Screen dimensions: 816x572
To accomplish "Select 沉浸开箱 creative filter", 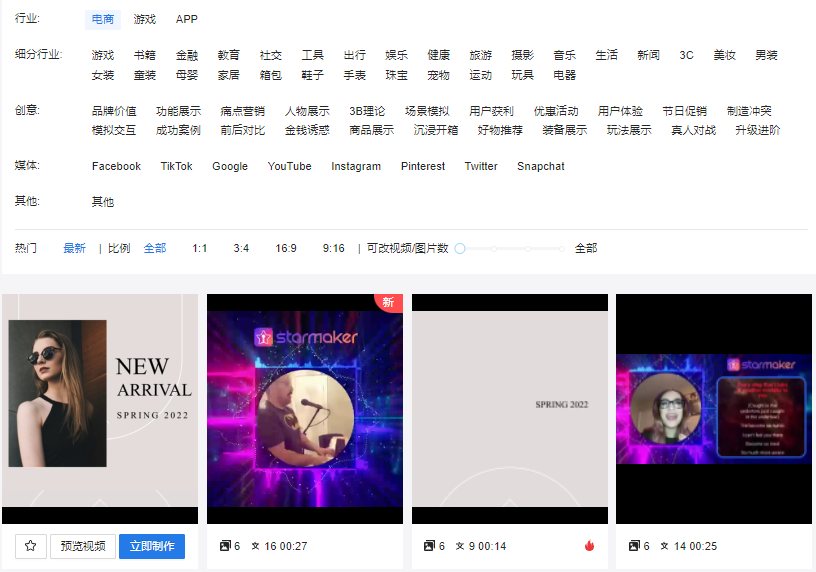I will 436,130.
